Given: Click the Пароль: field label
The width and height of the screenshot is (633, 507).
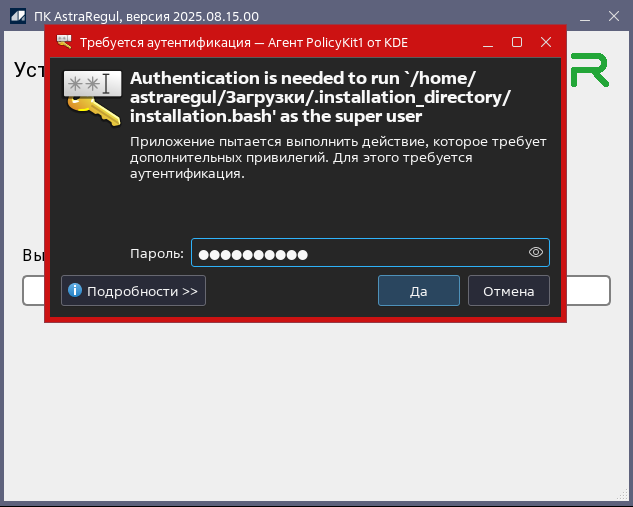Looking at the screenshot, I should click(157, 254).
